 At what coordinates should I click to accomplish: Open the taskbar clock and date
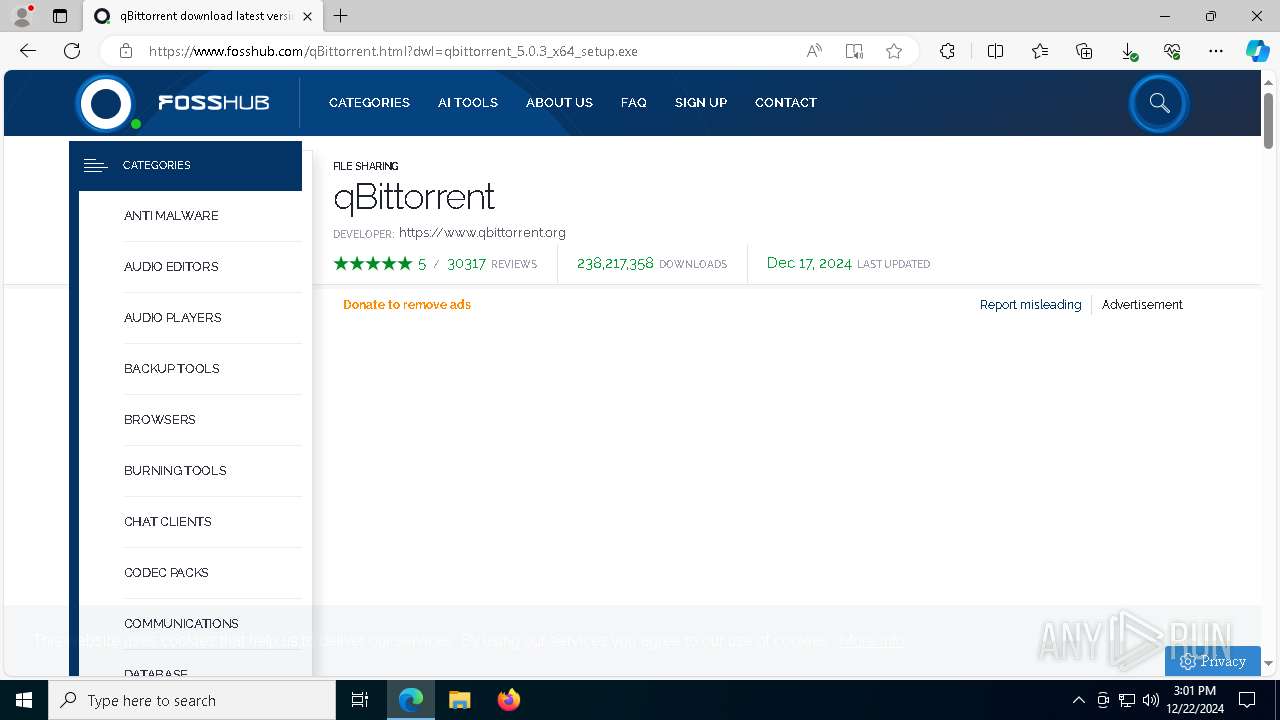(x=1194, y=700)
